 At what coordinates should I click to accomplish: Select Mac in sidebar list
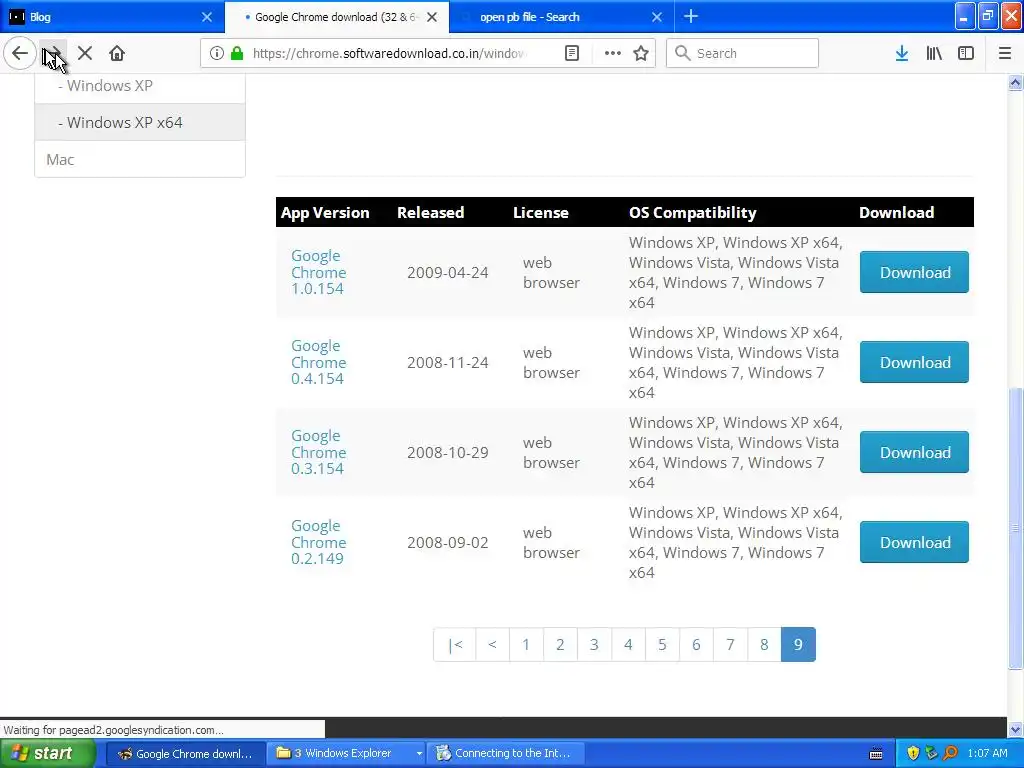point(140,159)
